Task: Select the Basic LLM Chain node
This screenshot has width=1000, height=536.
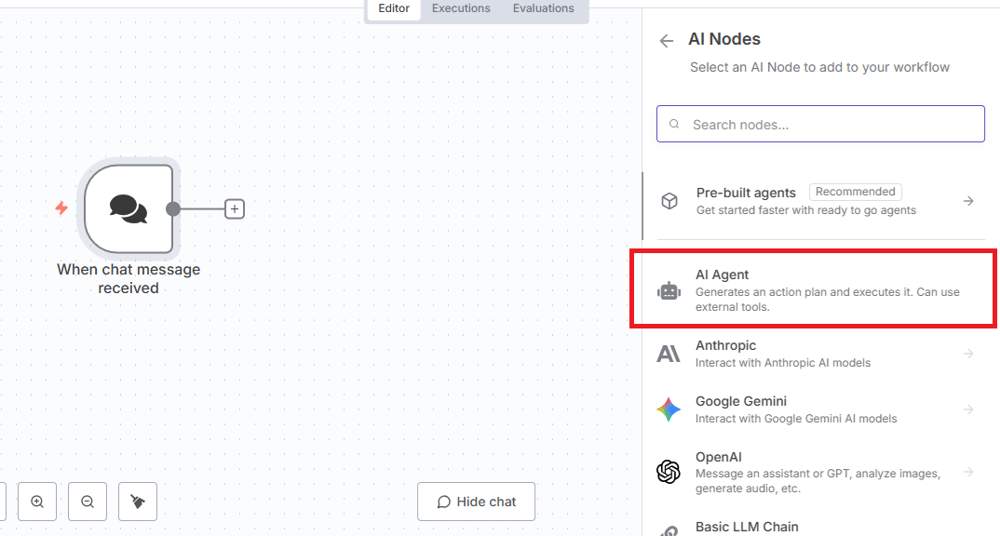Action: [x=746, y=527]
